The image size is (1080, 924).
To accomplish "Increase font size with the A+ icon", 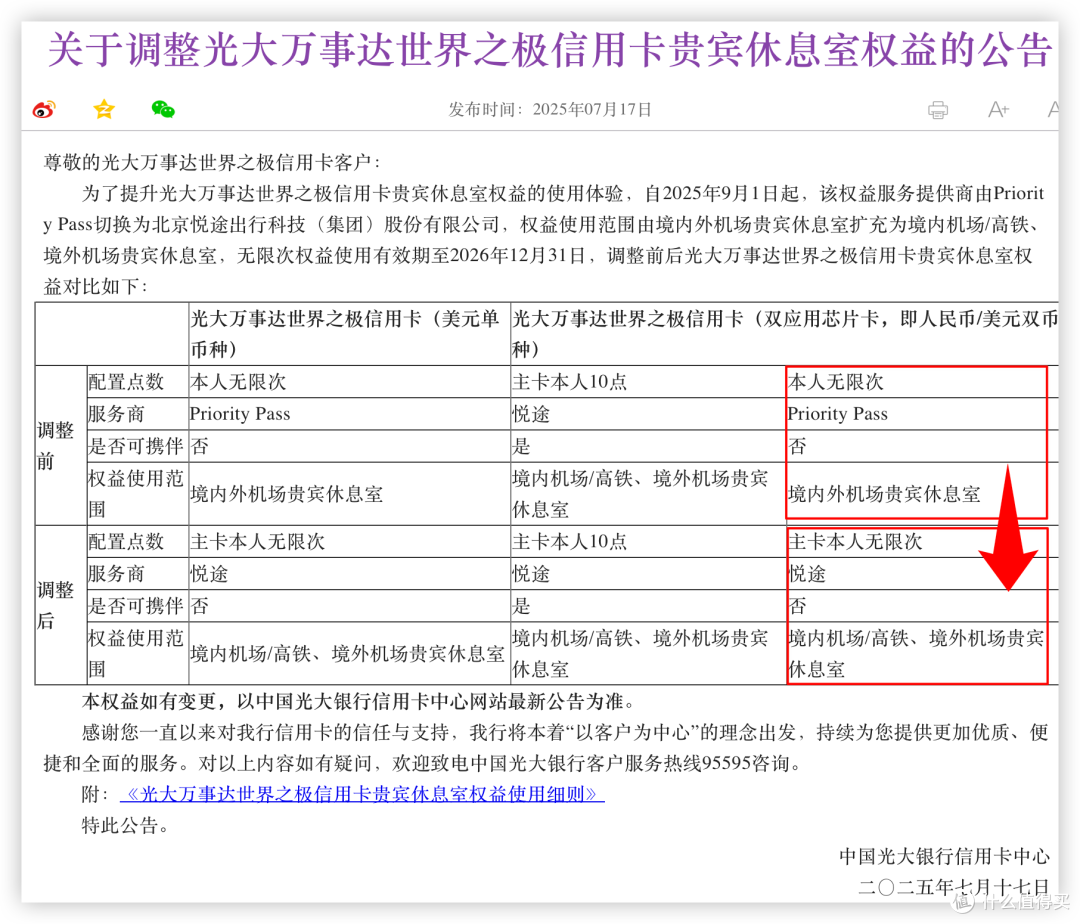I will pyautogui.click(x=998, y=109).
